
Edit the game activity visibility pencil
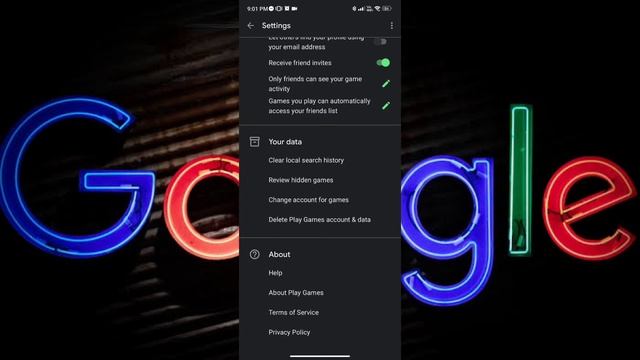(x=386, y=84)
